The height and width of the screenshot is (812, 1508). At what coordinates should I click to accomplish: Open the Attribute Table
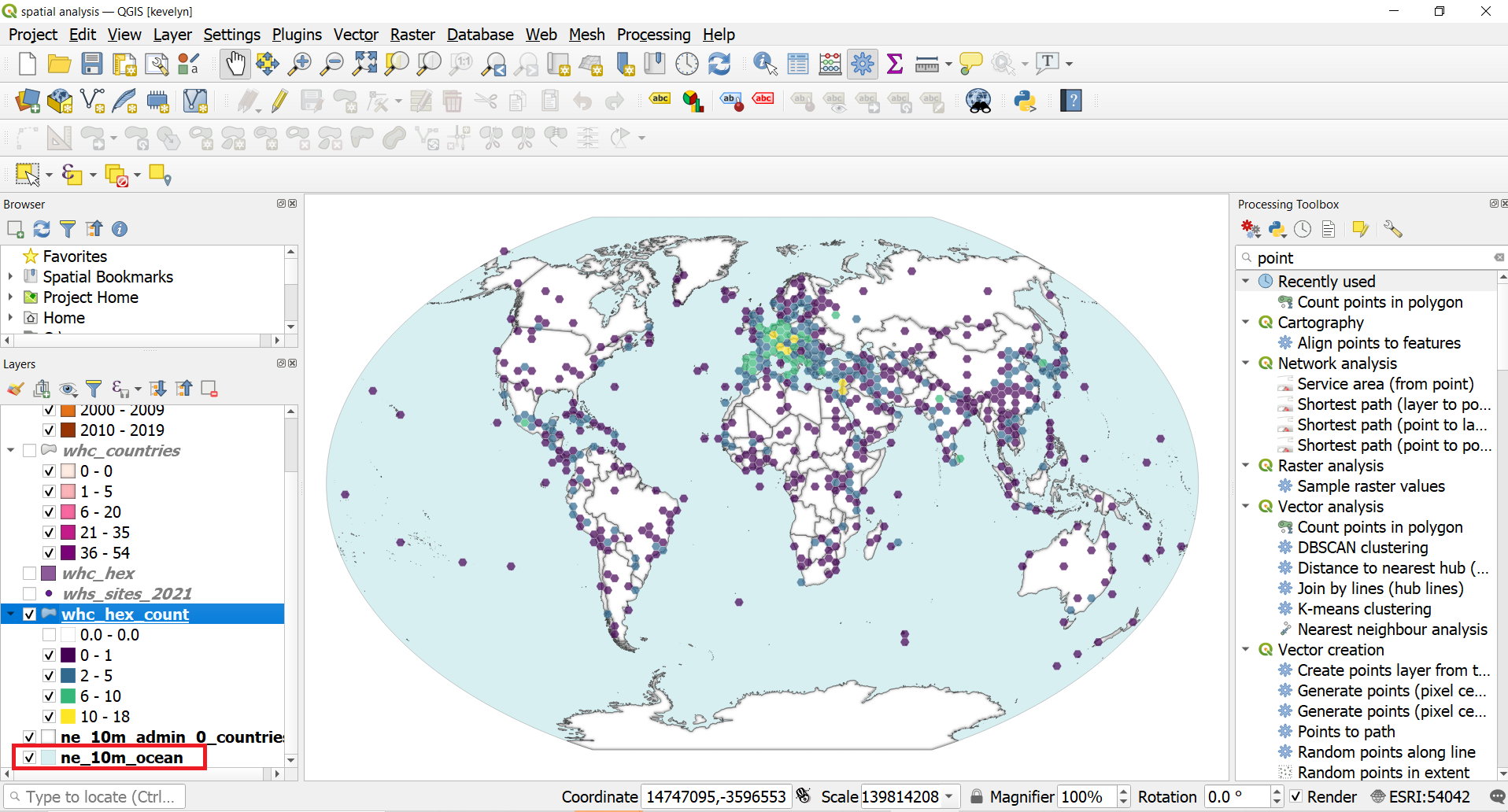coord(797,64)
